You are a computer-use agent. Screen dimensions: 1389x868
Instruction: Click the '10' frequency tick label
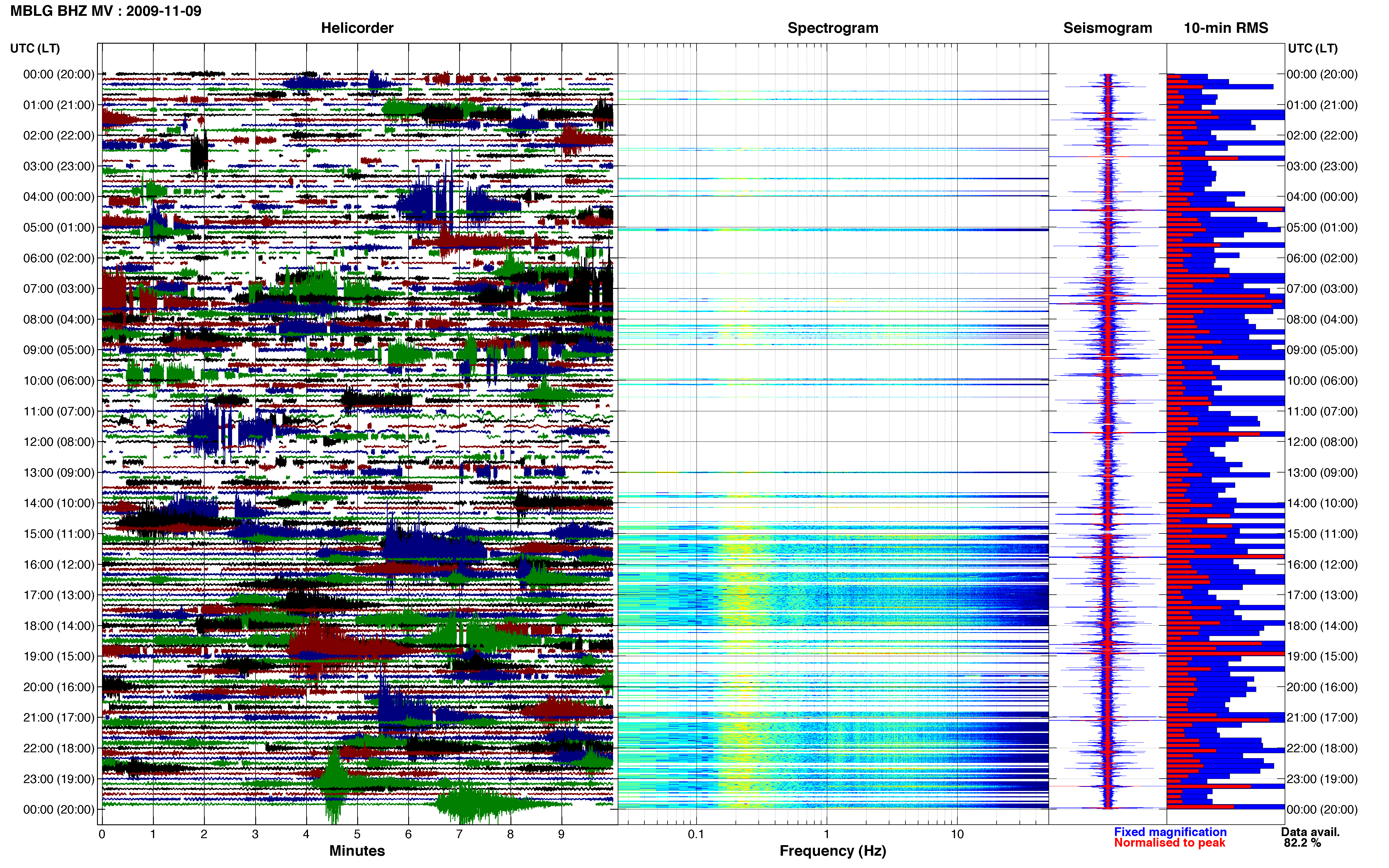click(957, 834)
